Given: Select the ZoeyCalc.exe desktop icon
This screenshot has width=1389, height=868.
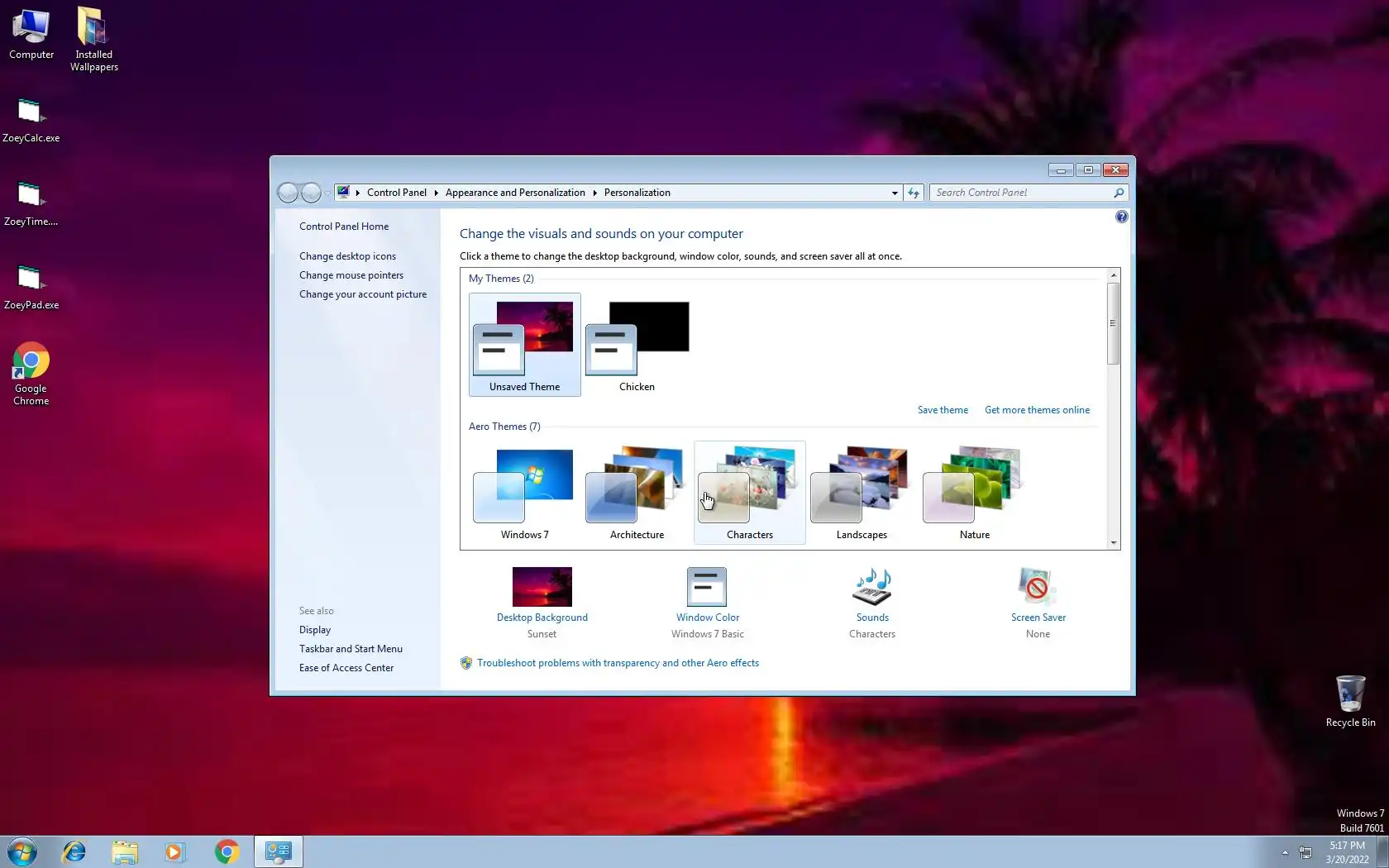Looking at the screenshot, I should pos(31,120).
